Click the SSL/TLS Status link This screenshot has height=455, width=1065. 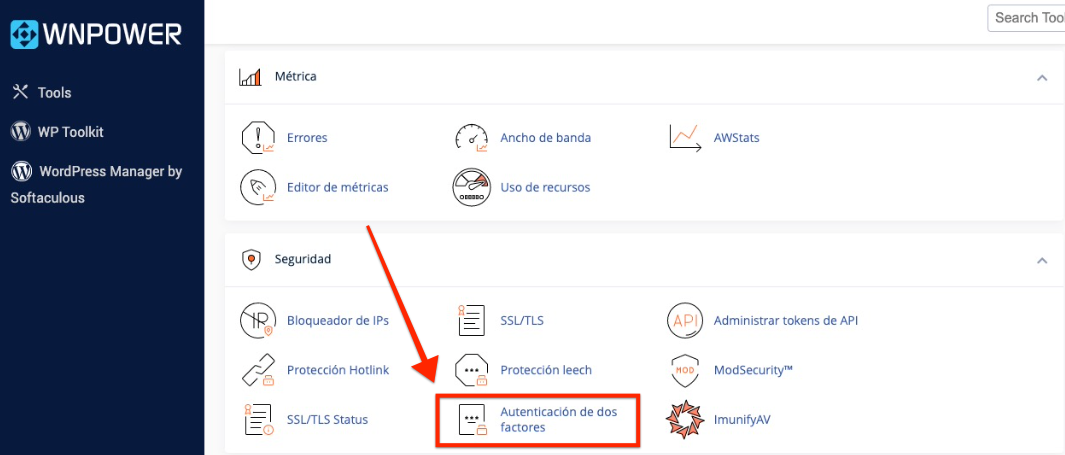click(x=327, y=419)
